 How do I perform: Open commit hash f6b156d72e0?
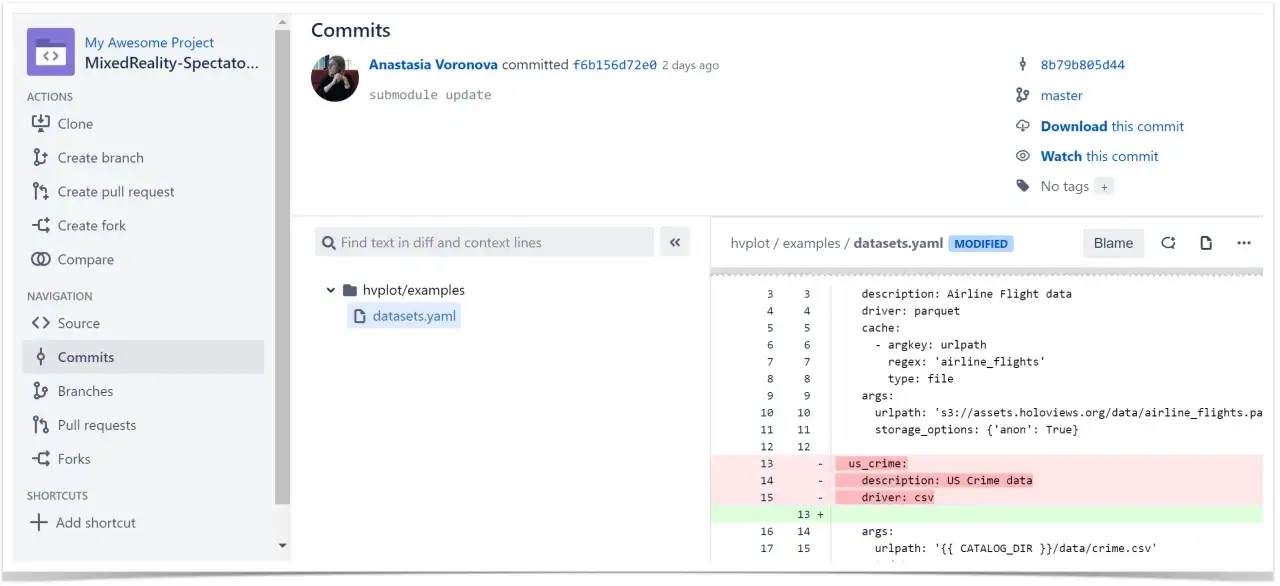pyautogui.click(x=615, y=65)
